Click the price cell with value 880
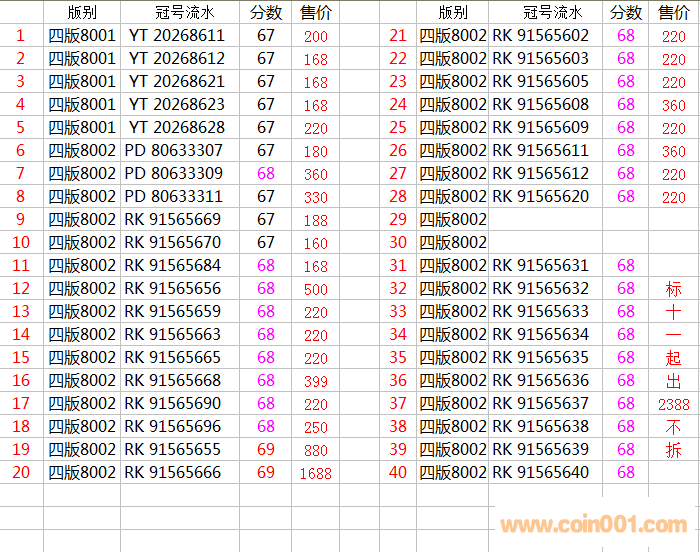 click(x=316, y=450)
